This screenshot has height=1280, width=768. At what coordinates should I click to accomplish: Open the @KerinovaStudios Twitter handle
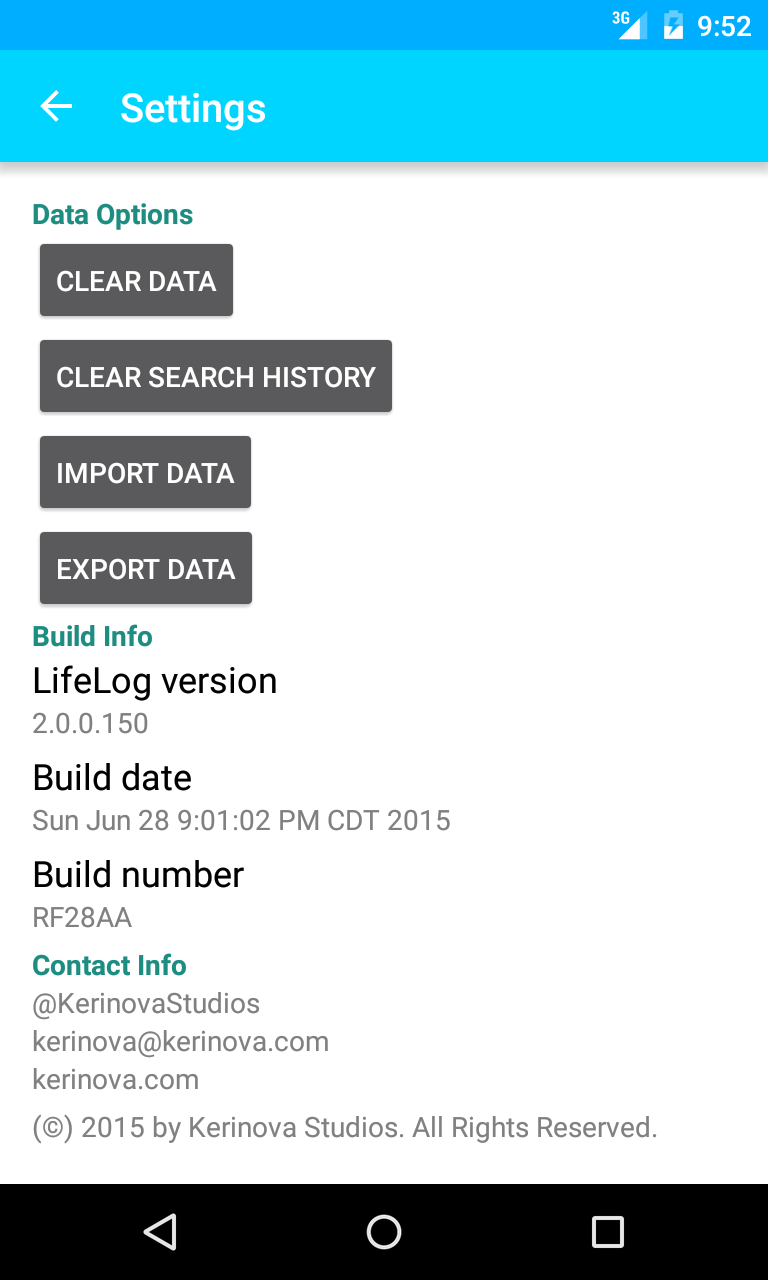coord(146,1003)
